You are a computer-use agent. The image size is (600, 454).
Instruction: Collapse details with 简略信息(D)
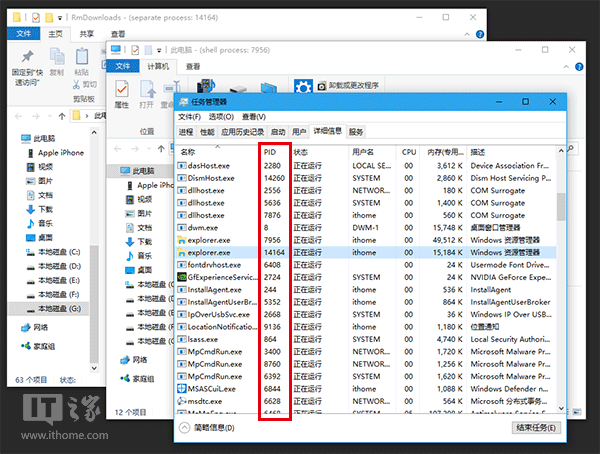[207, 428]
